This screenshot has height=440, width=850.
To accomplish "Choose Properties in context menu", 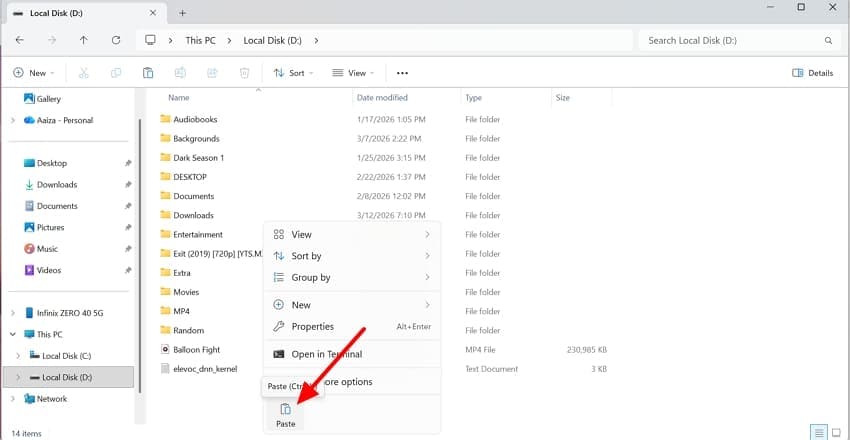I will click(352, 327).
